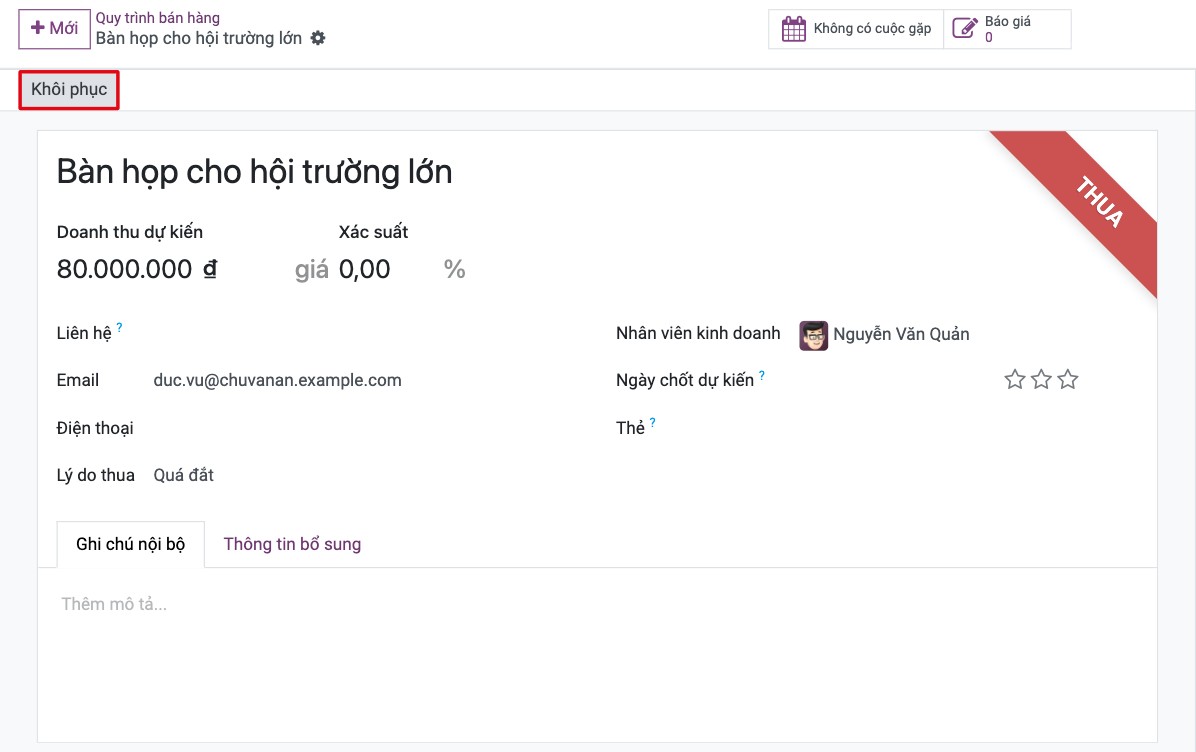Image resolution: width=1196 pixels, height=752 pixels.
Task: Click the quotation pencil-edit icon
Action: click(x=965, y=29)
